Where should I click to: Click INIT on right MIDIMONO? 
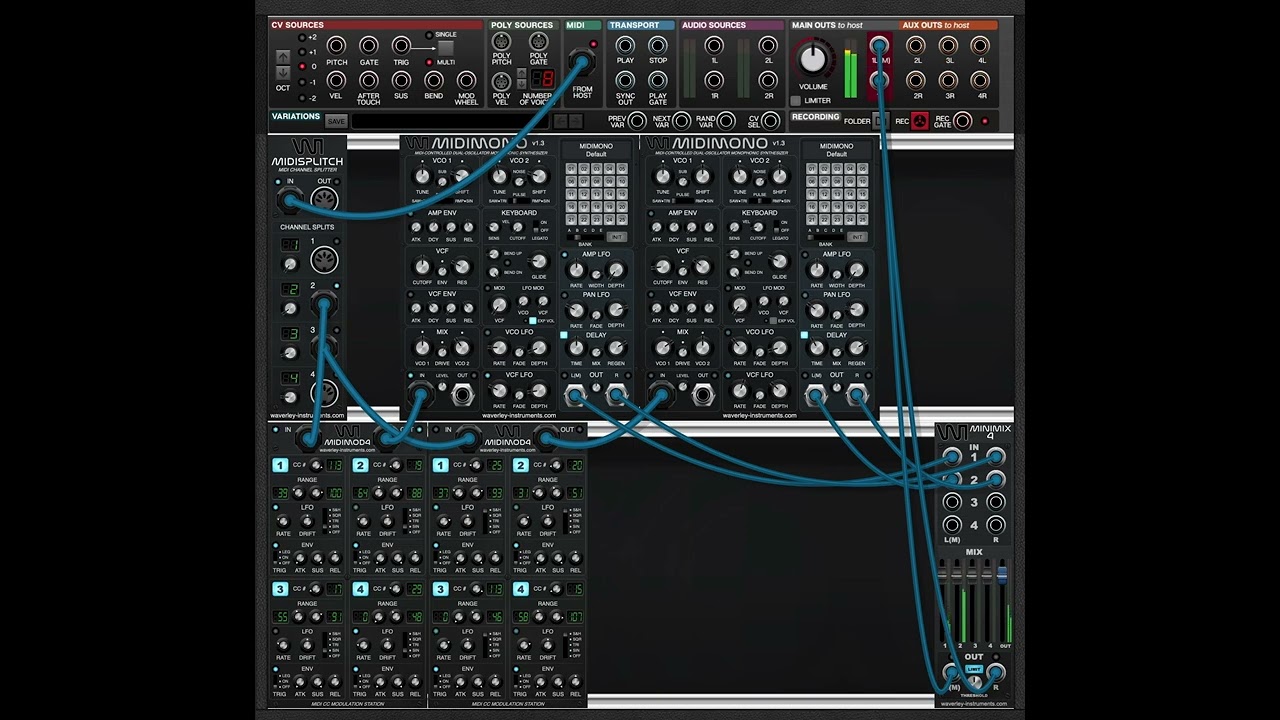pos(857,237)
